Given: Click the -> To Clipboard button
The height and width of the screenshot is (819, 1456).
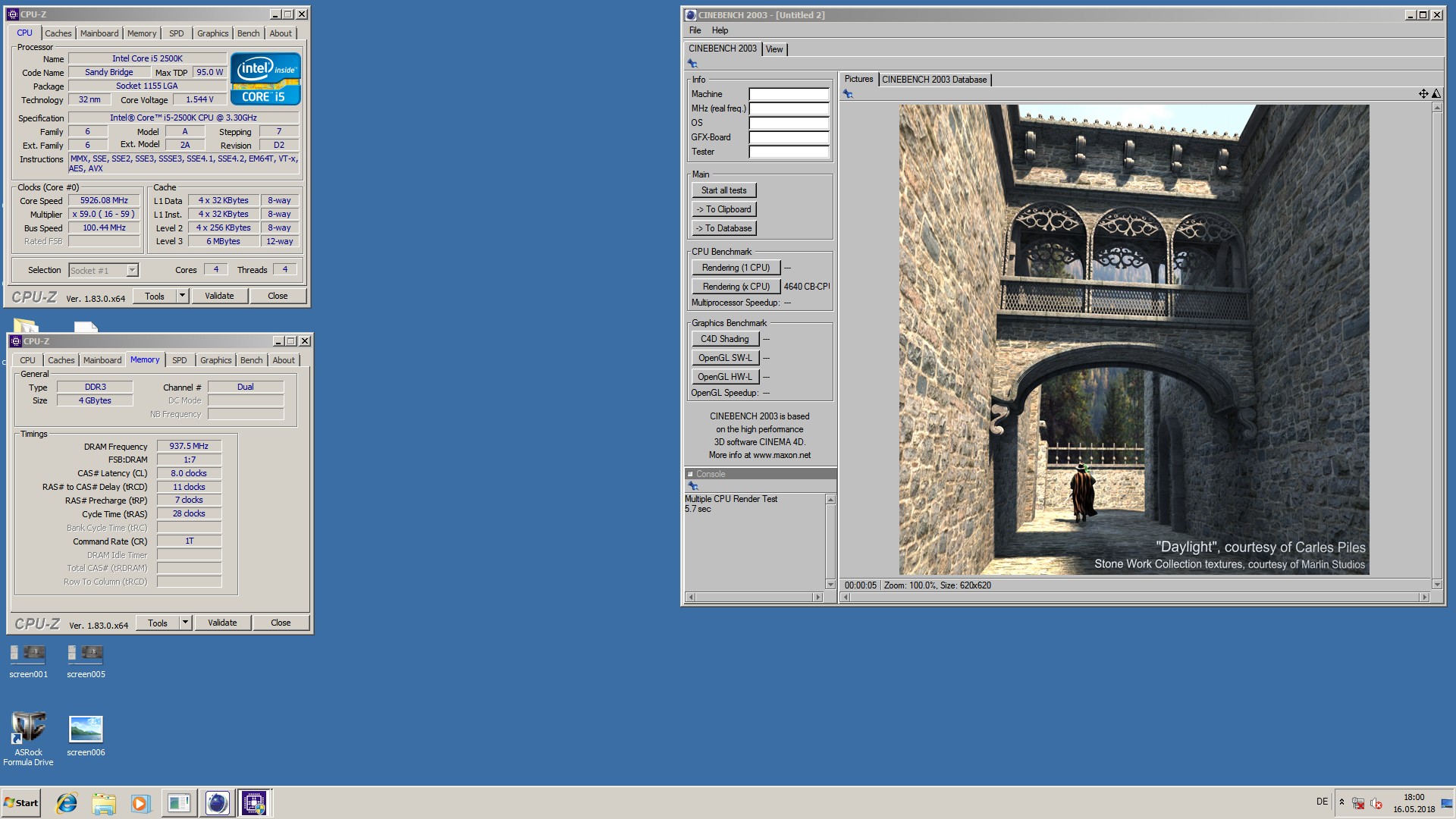Looking at the screenshot, I should coord(723,209).
